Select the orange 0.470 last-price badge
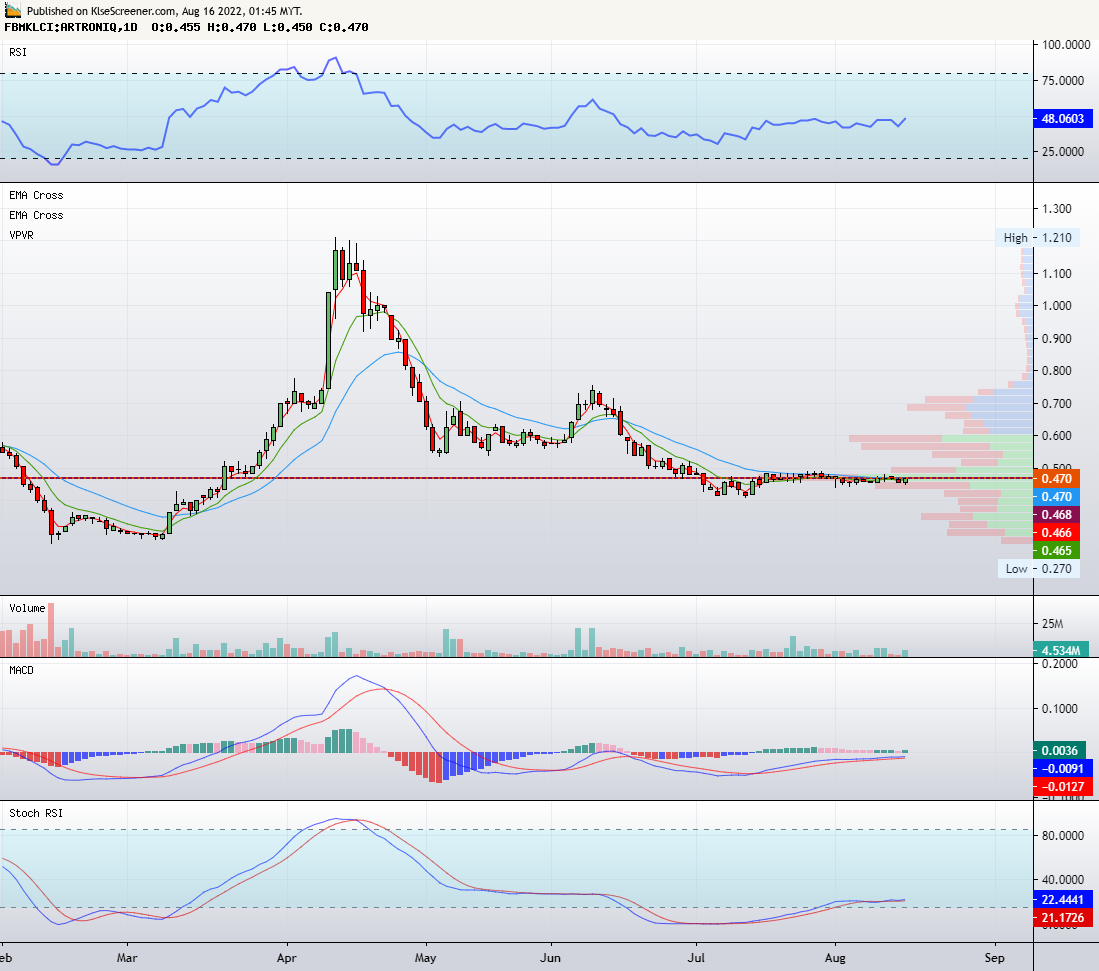Image resolution: width=1099 pixels, height=971 pixels. click(1055, 479)
